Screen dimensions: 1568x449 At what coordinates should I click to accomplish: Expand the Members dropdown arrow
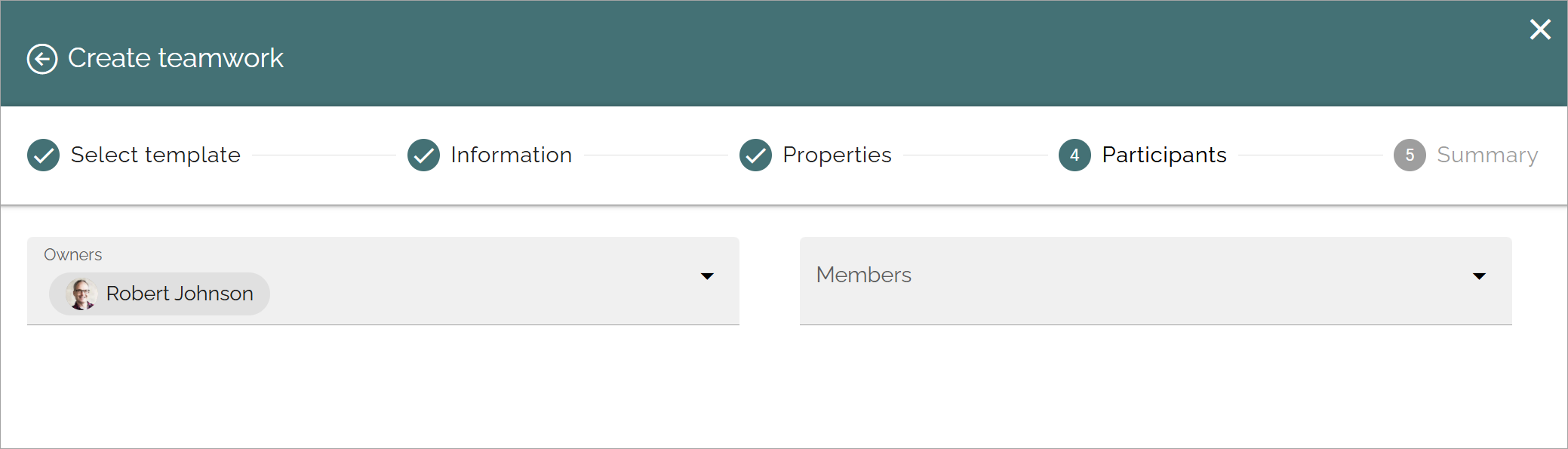1479,276
